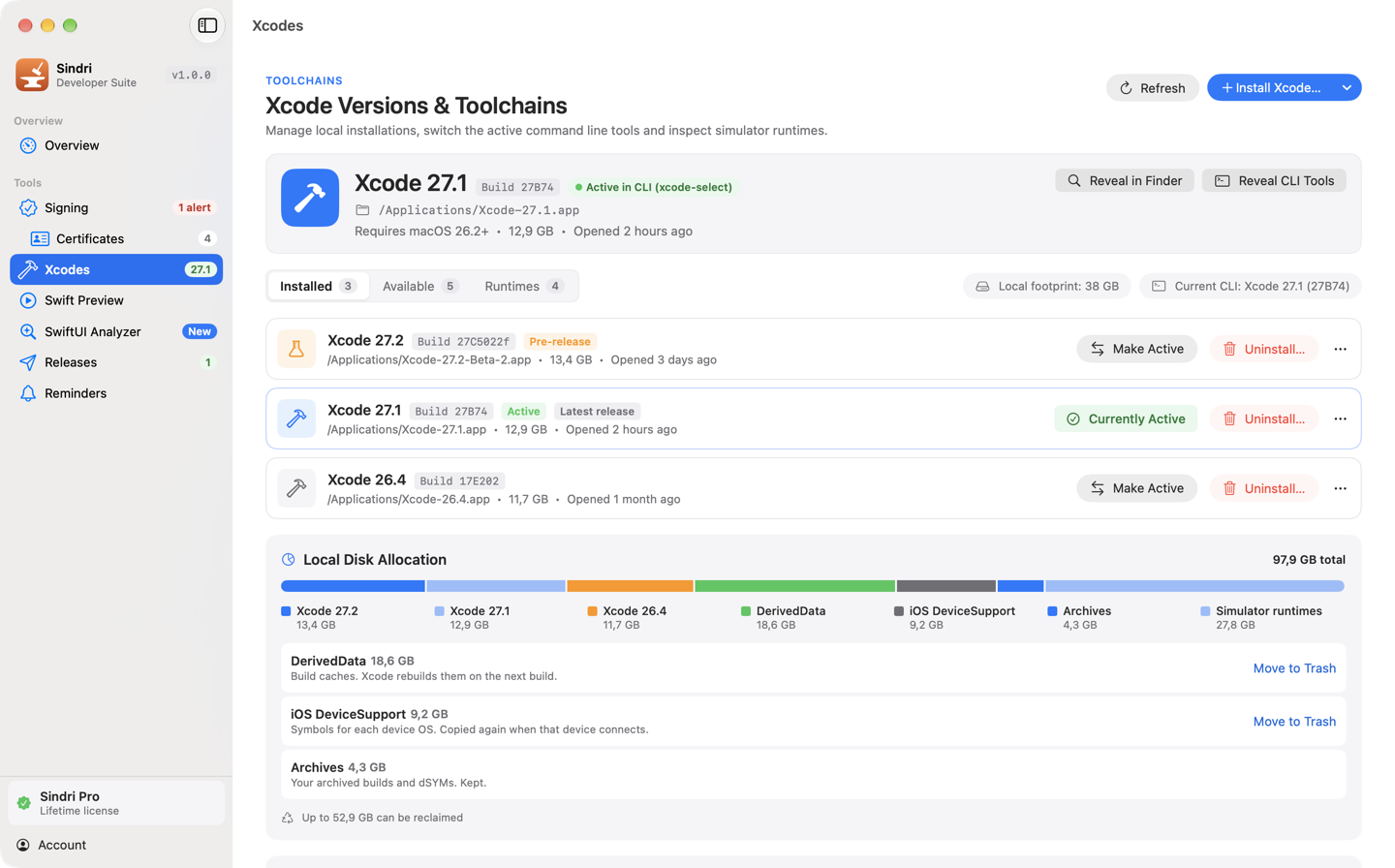This screenshot has height=868, width=1395.
Task: Uninstall Xcode 27.1
Action: [1264, 418]
